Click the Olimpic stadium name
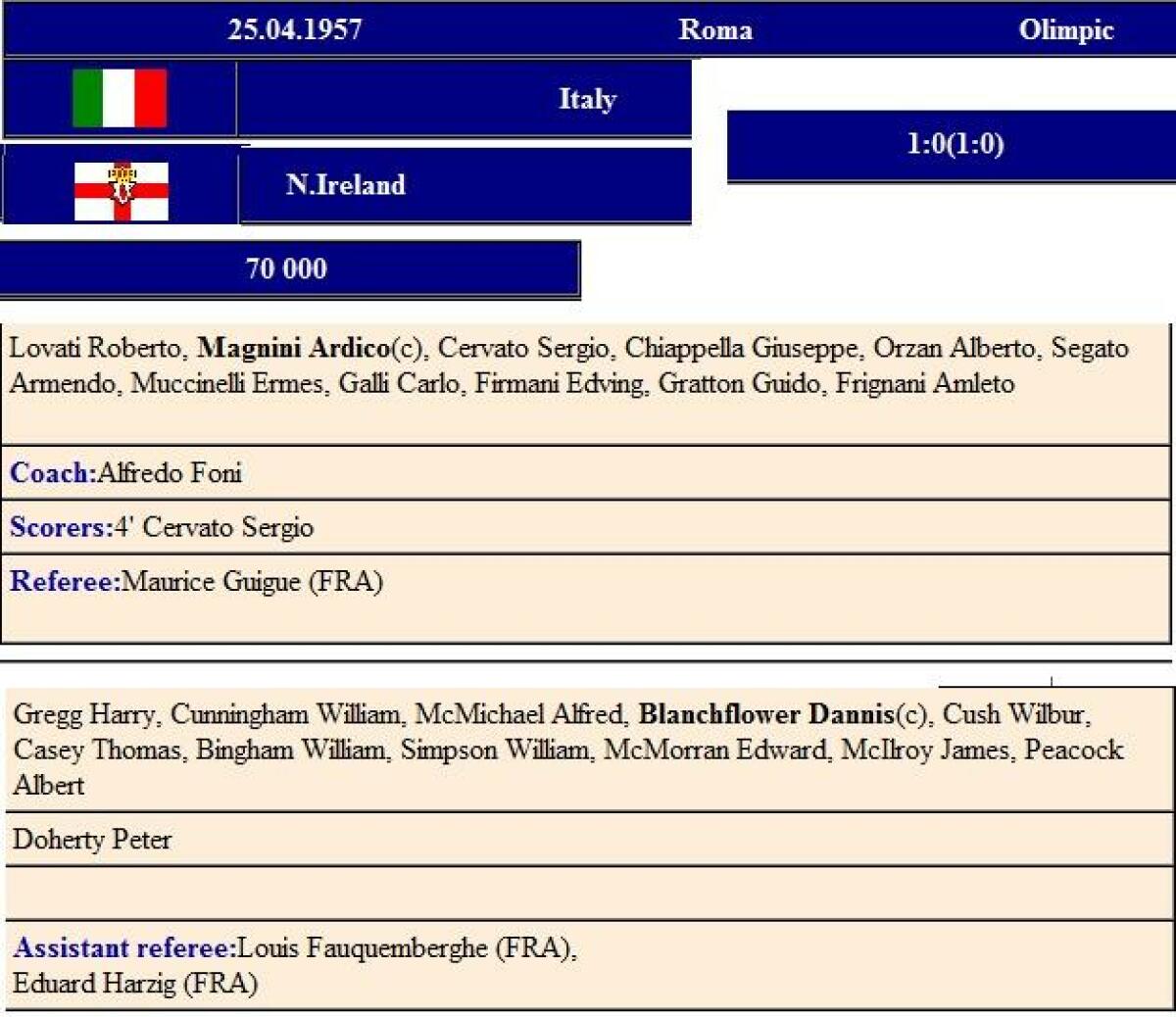 pyautogui.click(x=1065, y=29)
